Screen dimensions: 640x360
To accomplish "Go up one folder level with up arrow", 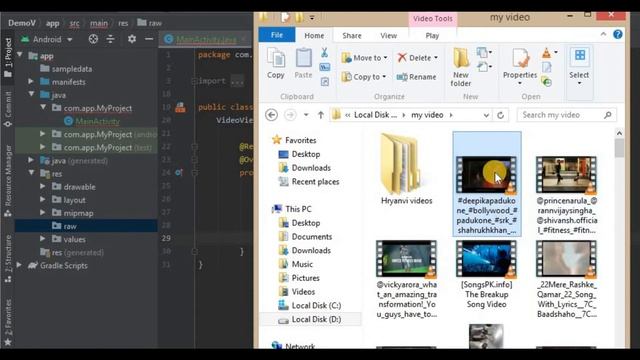I will [321, 115].
